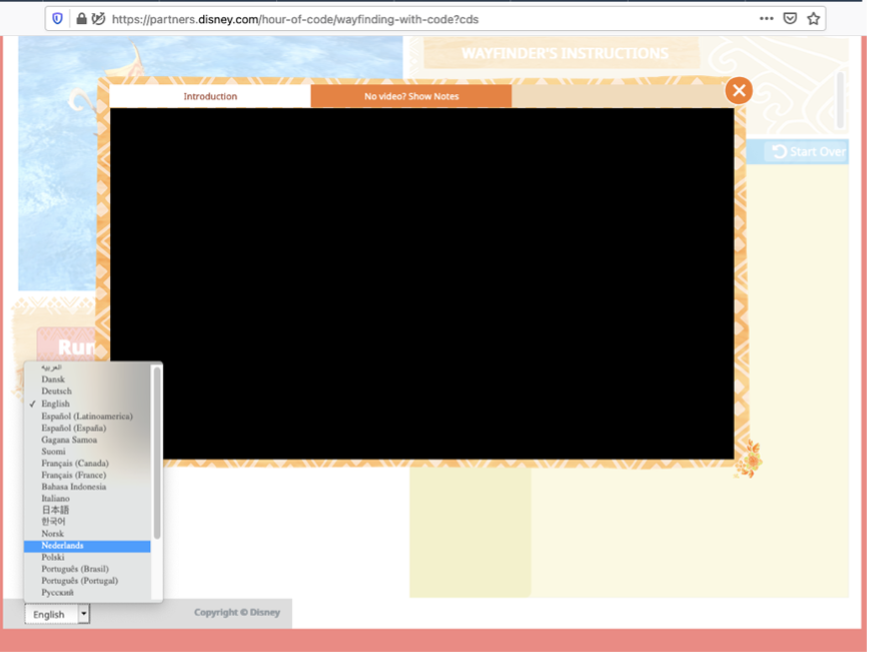Choose Norsk from the language list
Image resolution: width=870 pixels, height=656 pixels.
87,534
